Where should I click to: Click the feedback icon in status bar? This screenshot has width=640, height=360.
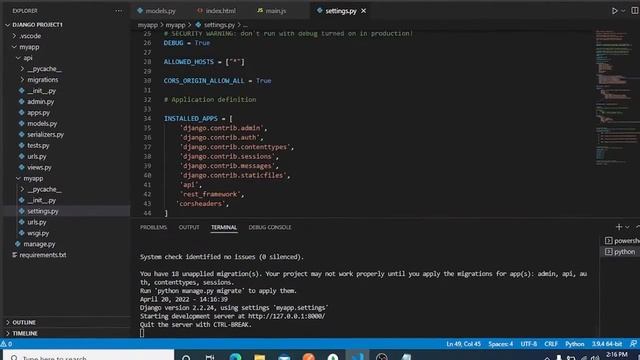[x=633, y=344]
